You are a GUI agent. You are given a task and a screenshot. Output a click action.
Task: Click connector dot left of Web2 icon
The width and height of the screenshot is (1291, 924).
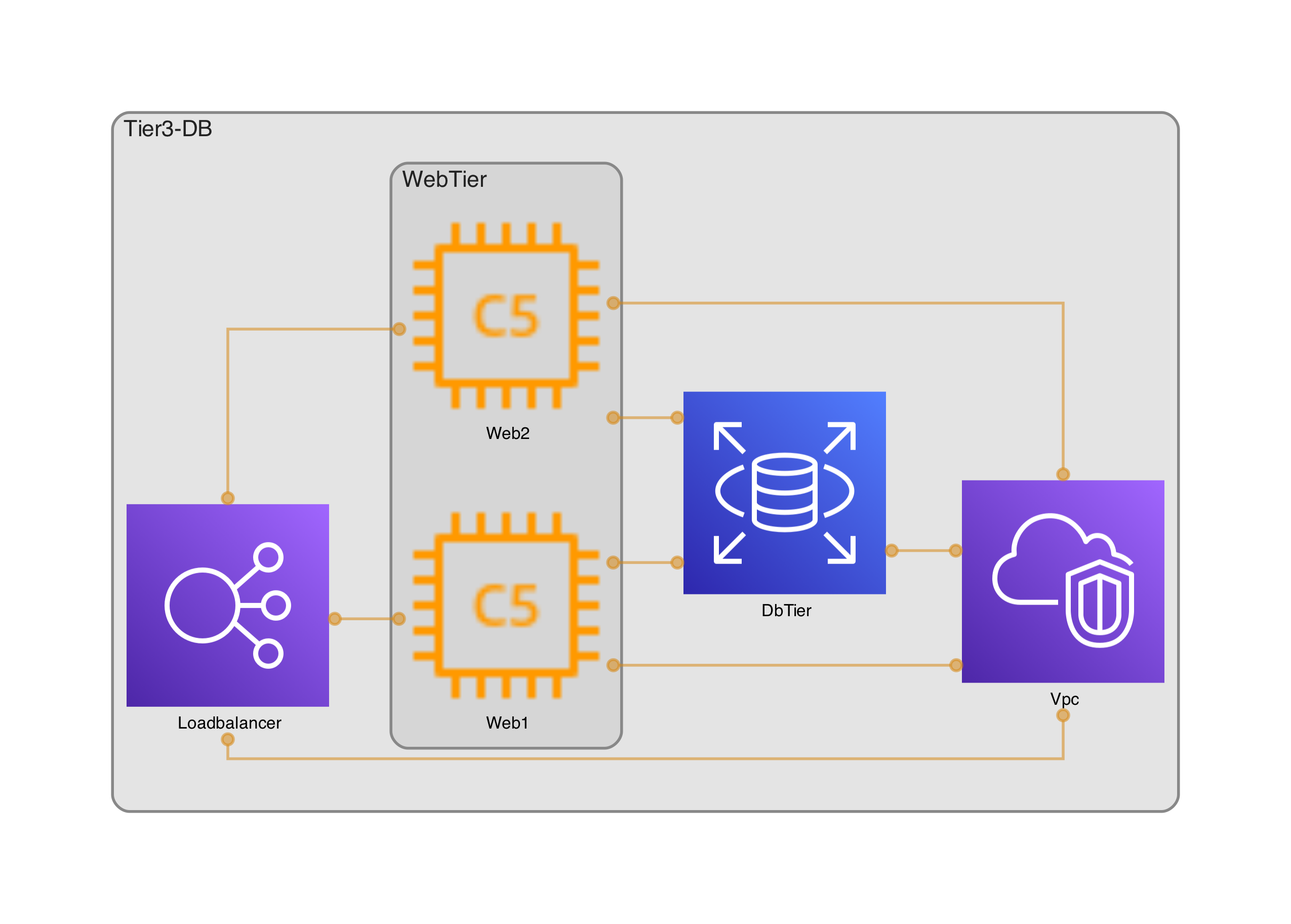(x=399, y=329)
